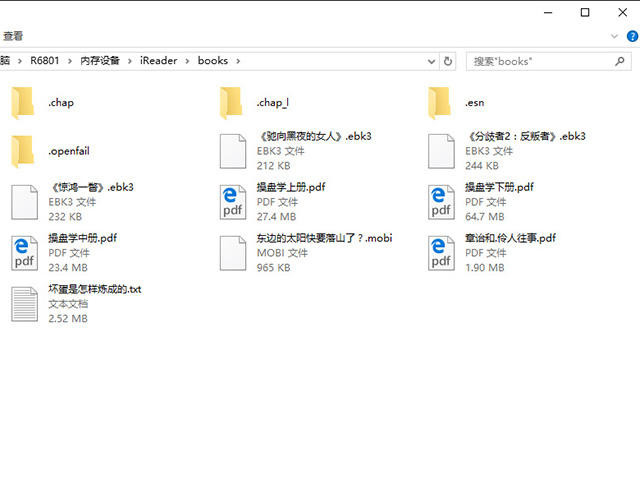Click file name 坏蛋是怎样炼成的.txt
Screen dimensions: 640x480
(x=95, y=289)
